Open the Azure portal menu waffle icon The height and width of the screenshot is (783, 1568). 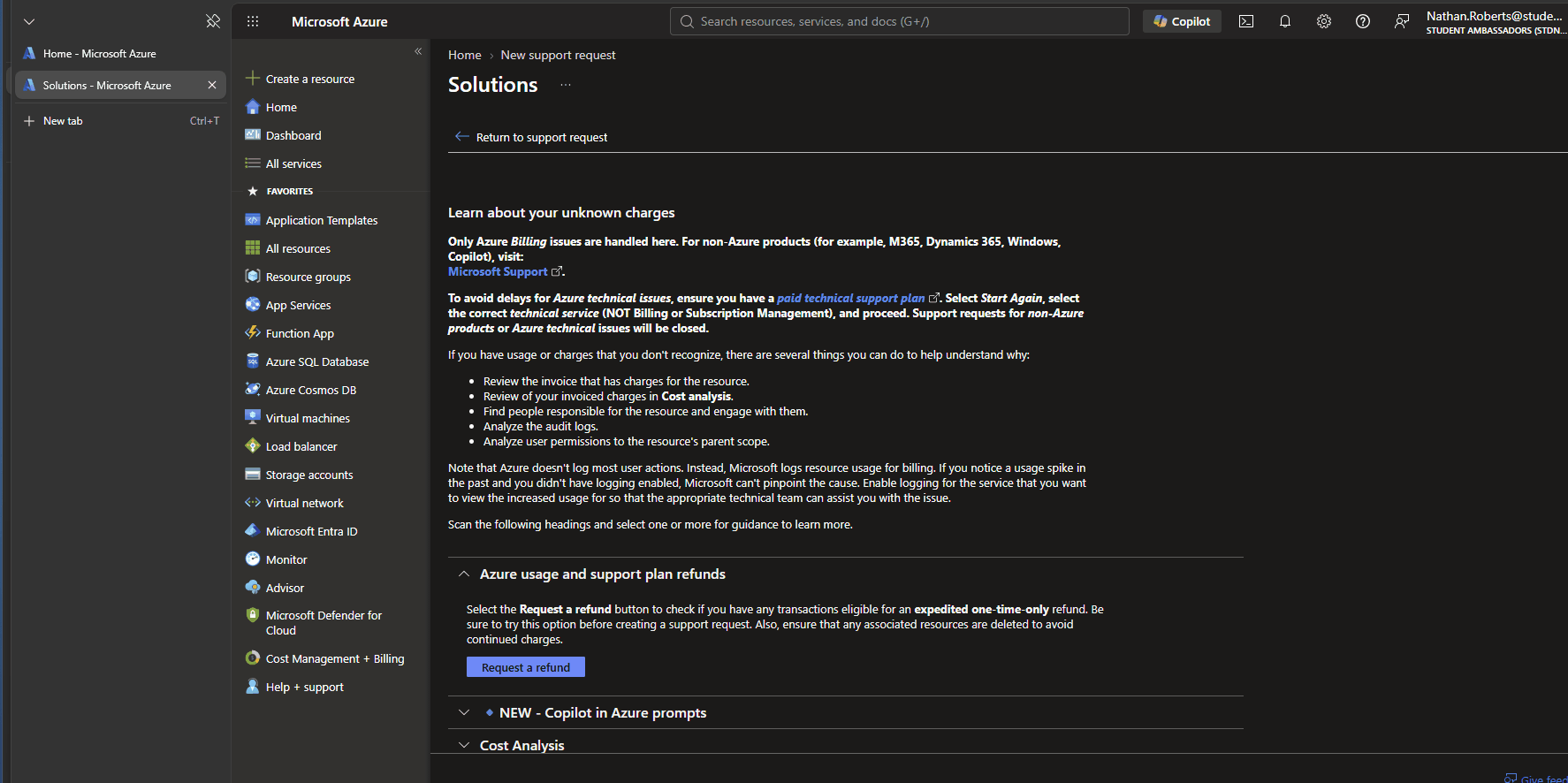point(253,21)
